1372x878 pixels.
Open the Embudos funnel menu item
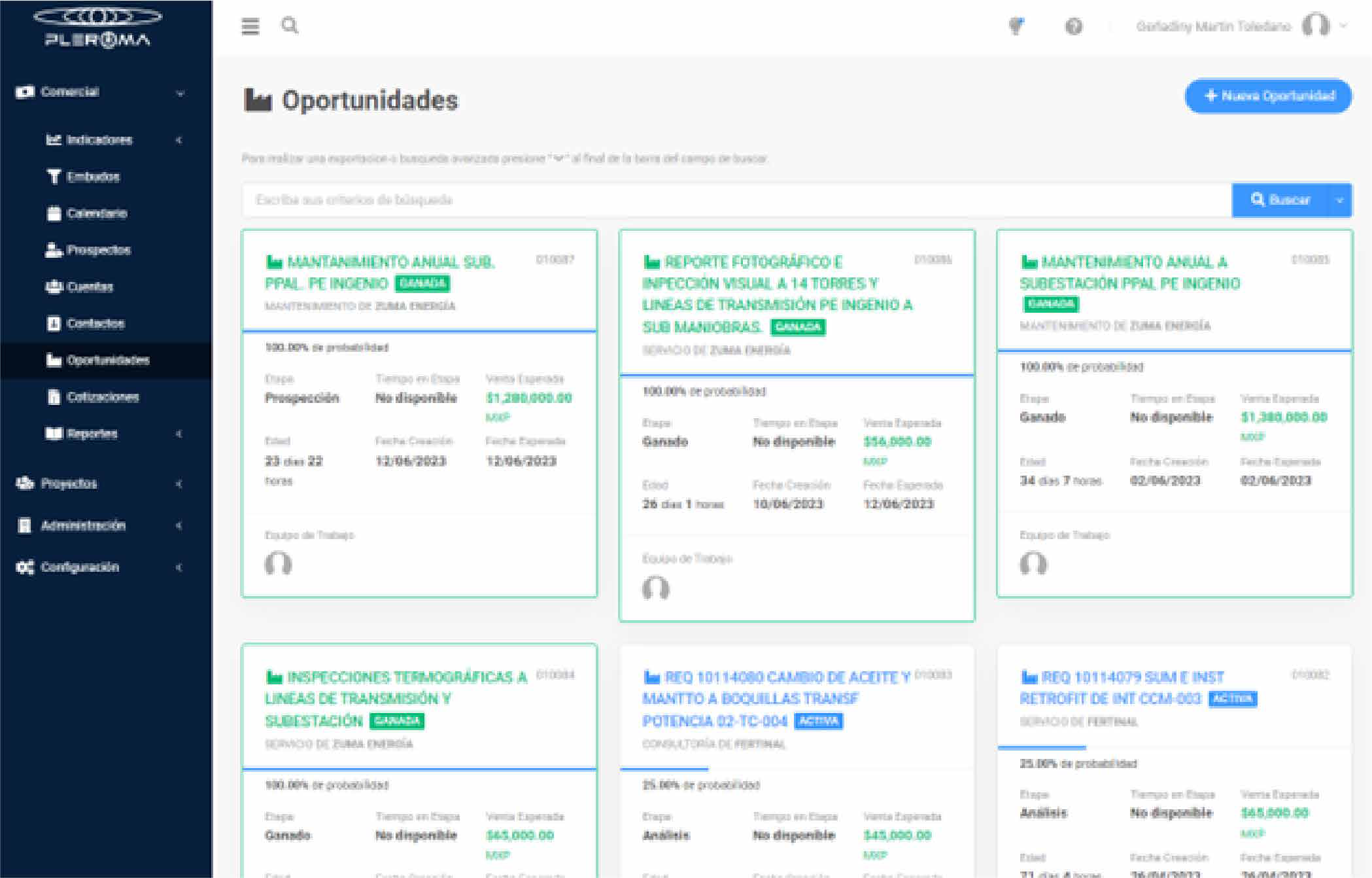(x=92, y=177)
